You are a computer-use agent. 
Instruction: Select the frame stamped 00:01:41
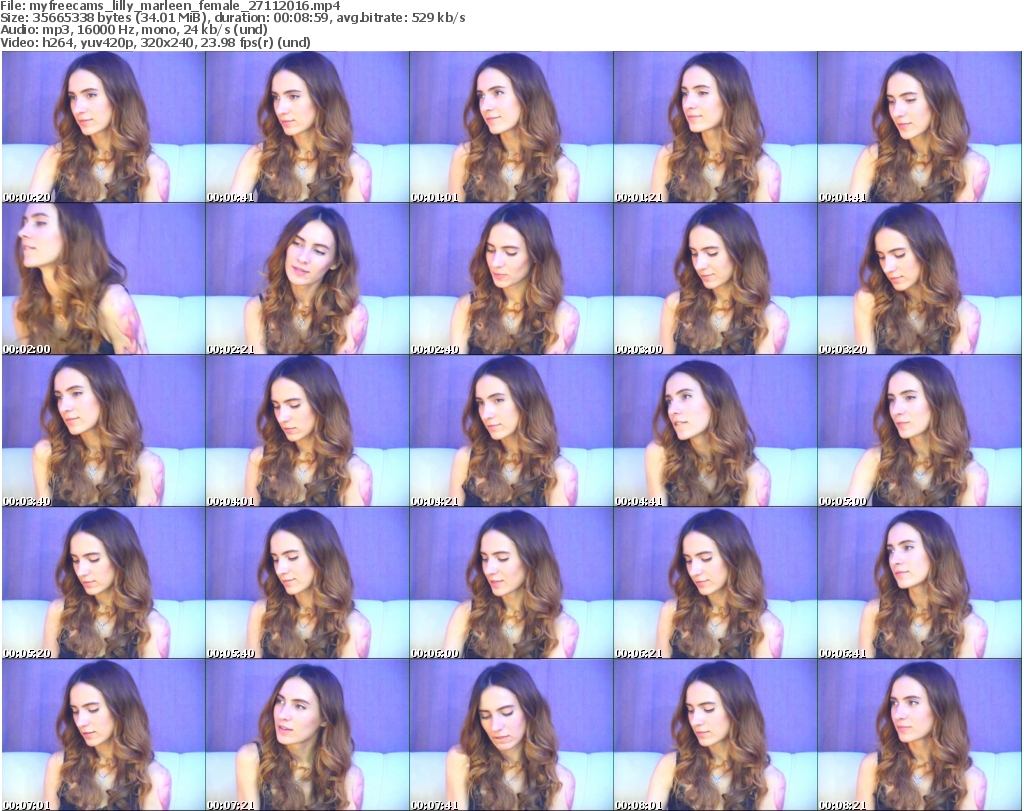pyautogui.click(x=920, y=127)
